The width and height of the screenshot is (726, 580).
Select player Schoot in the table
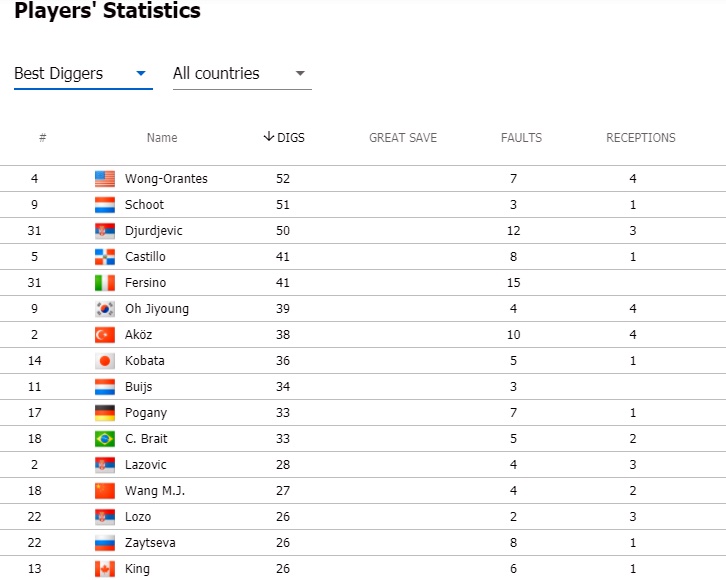click(x=144, y=205)
